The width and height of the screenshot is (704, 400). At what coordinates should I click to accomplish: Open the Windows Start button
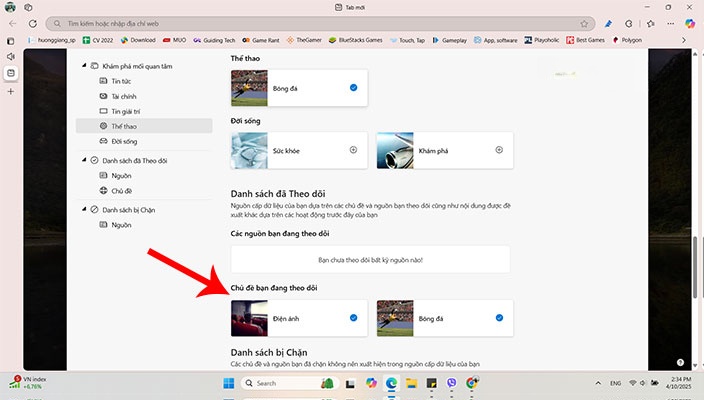tap(229, 383)
